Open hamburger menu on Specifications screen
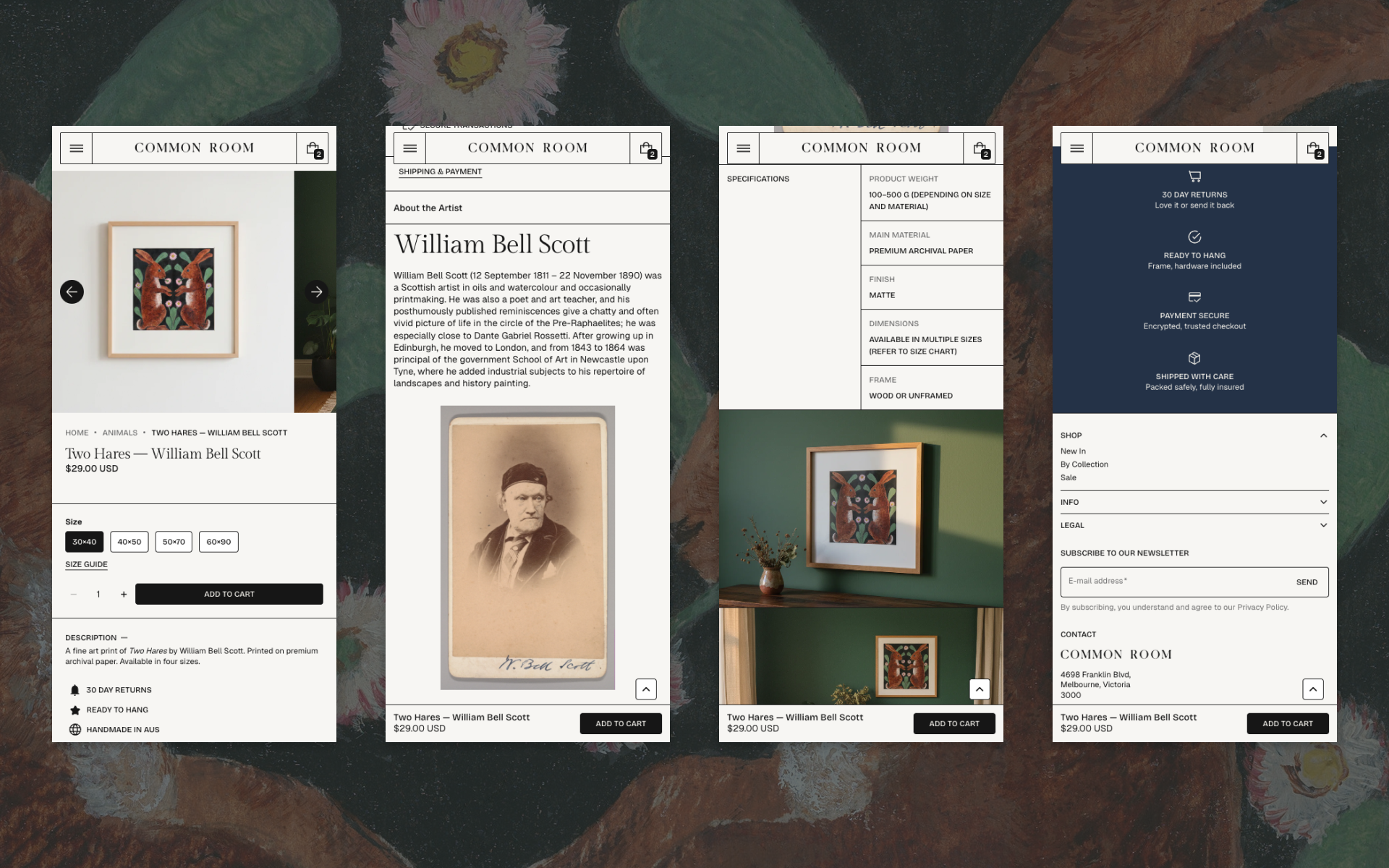The image size is (1389, 868). click(743, 148)
